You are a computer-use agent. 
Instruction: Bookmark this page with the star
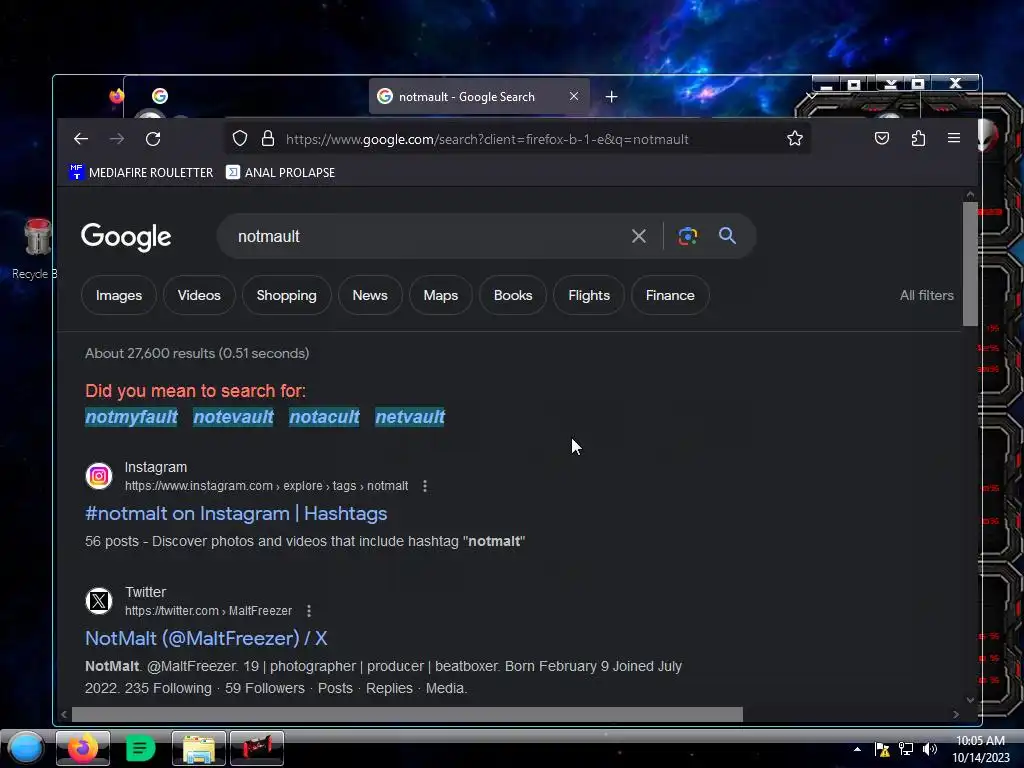tap(795, 138)
